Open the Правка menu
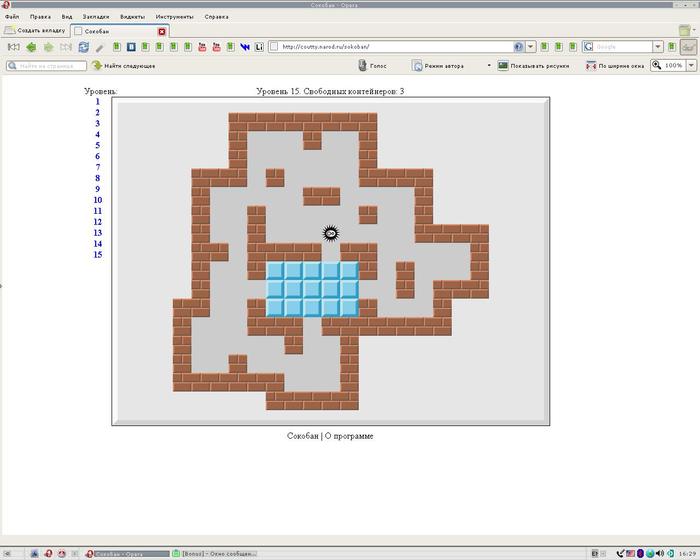 40,17
